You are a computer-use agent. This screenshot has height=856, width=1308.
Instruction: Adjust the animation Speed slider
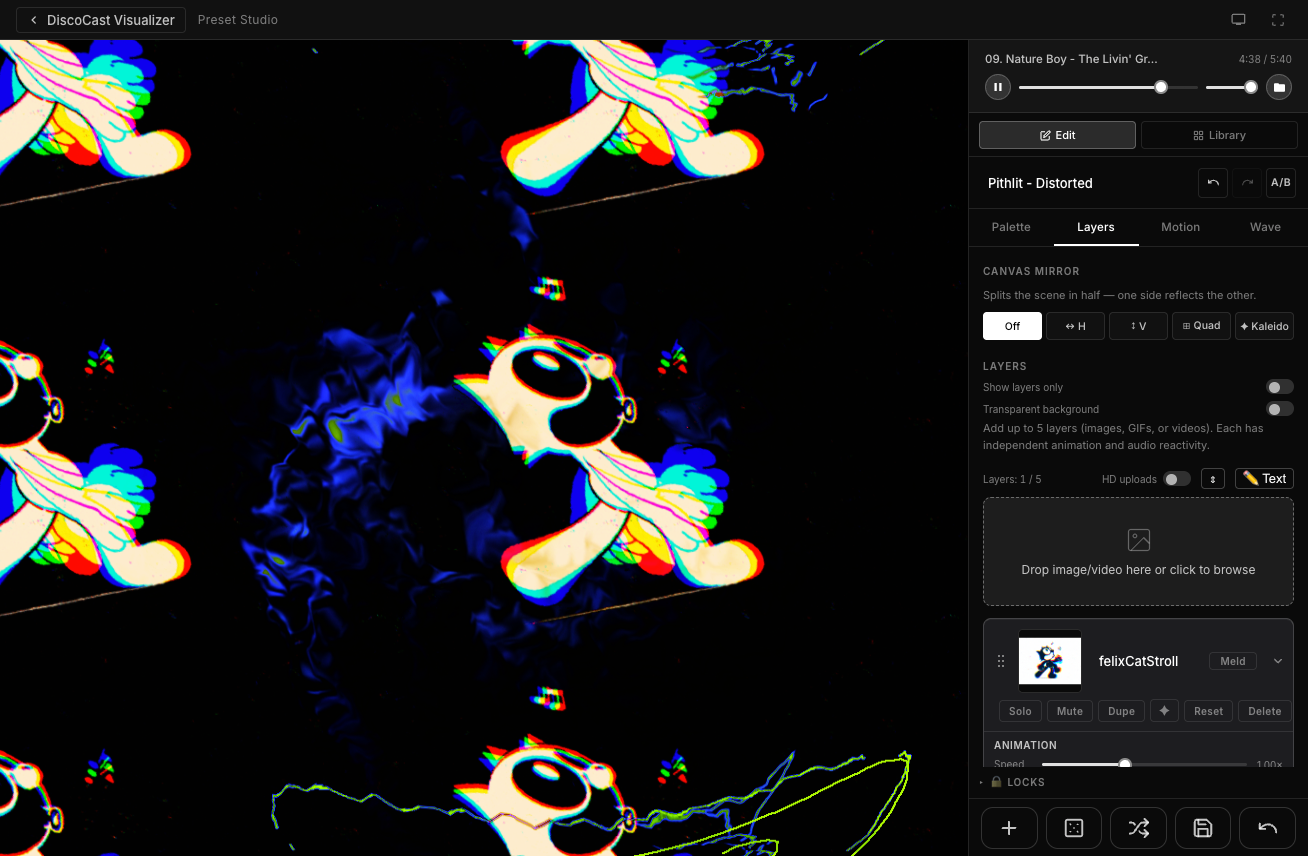1144,764
